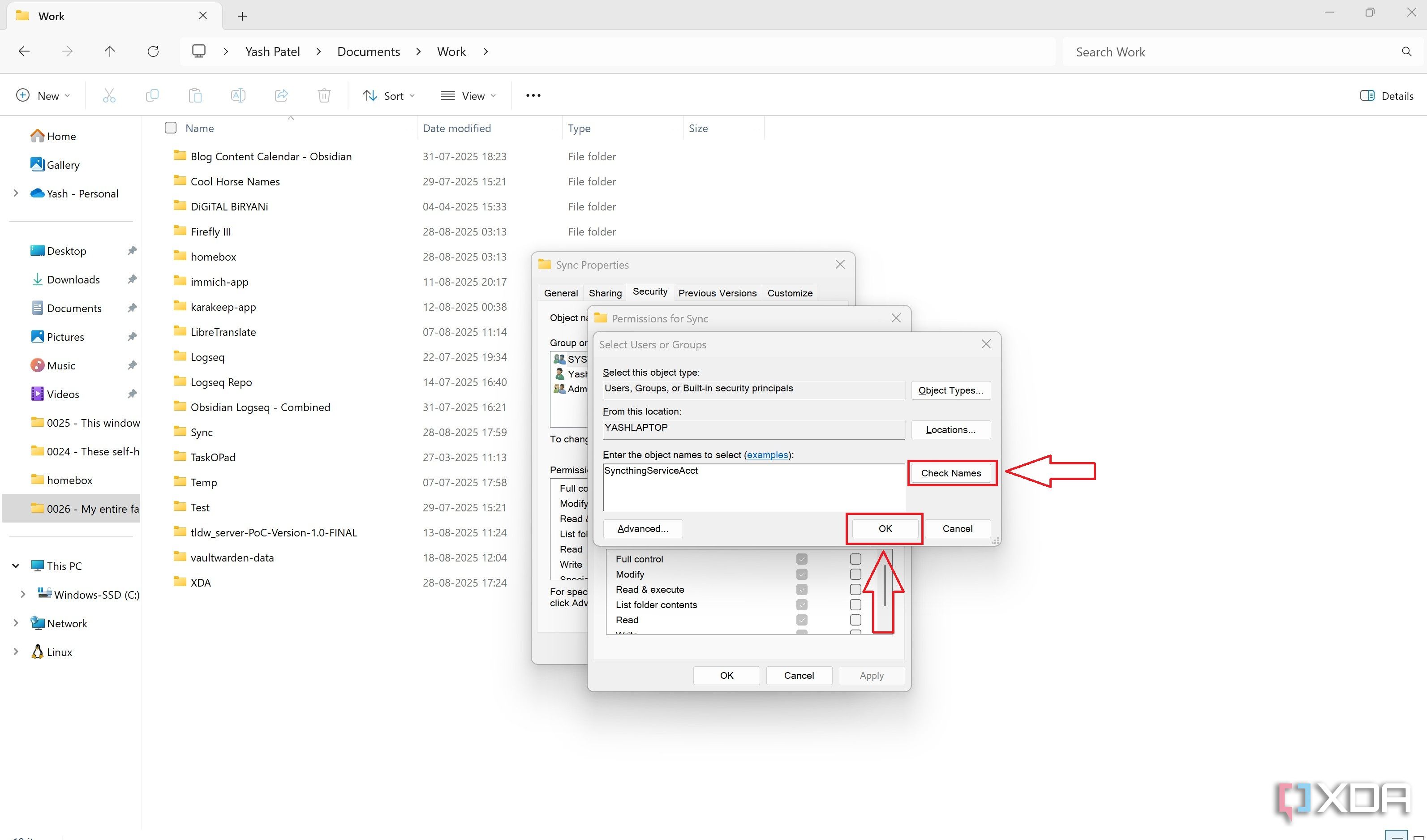
Task: Click the Check Names button
Action: pyautogui.click(x=951, y=473)
